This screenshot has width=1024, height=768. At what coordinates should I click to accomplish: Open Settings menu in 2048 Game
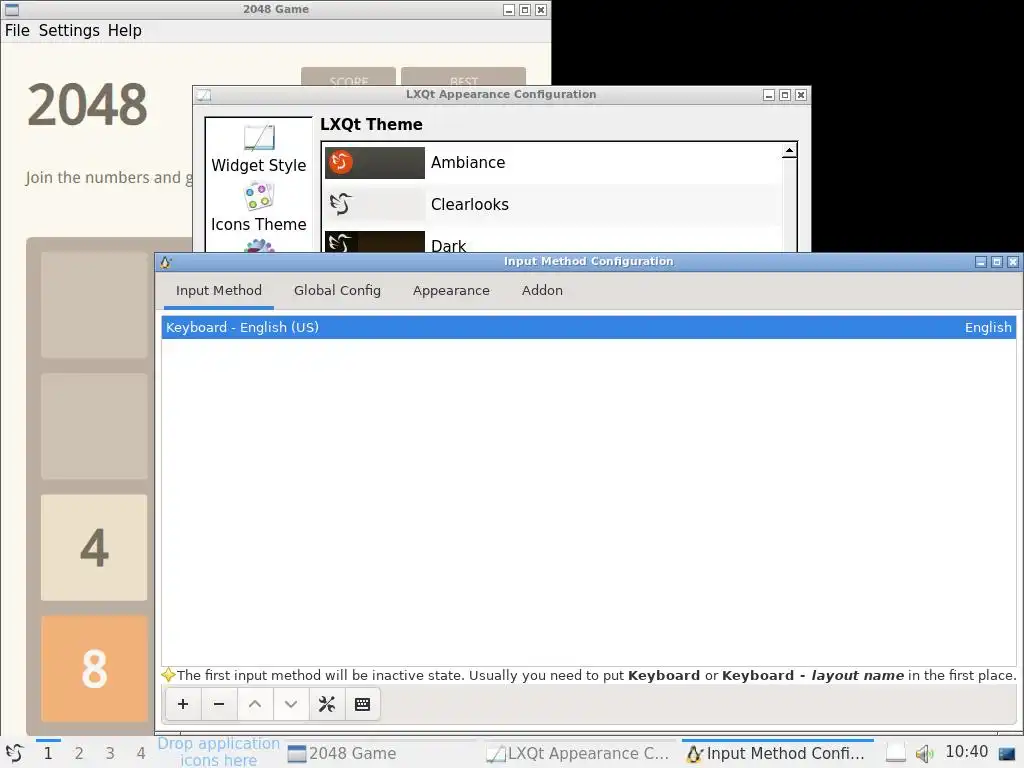69,31
